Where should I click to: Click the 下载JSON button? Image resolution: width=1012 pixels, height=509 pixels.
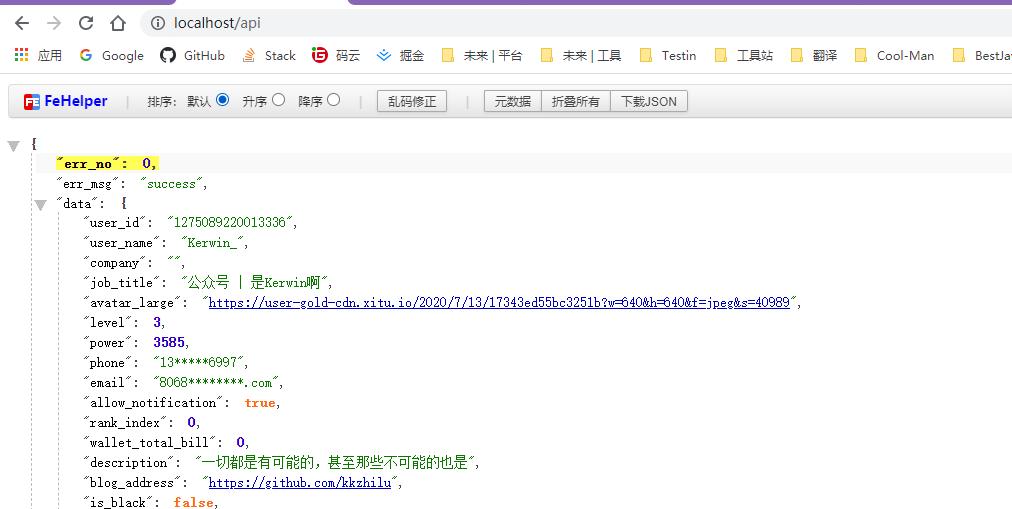pos(649,101)
